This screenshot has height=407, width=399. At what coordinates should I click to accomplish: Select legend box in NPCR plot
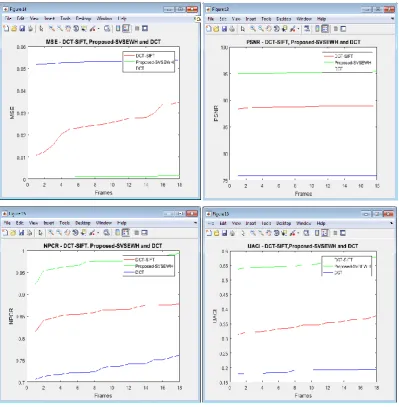coord(149,266)
